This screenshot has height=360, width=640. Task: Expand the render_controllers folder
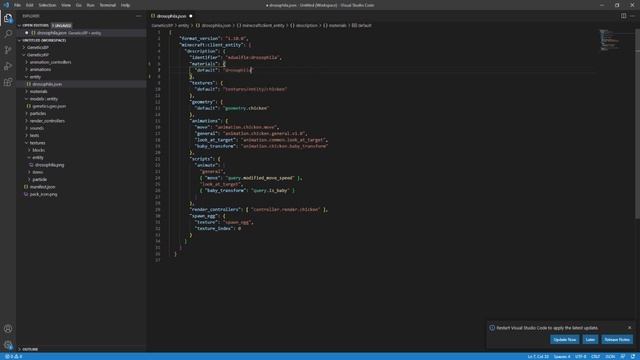(x=47, y=121)
